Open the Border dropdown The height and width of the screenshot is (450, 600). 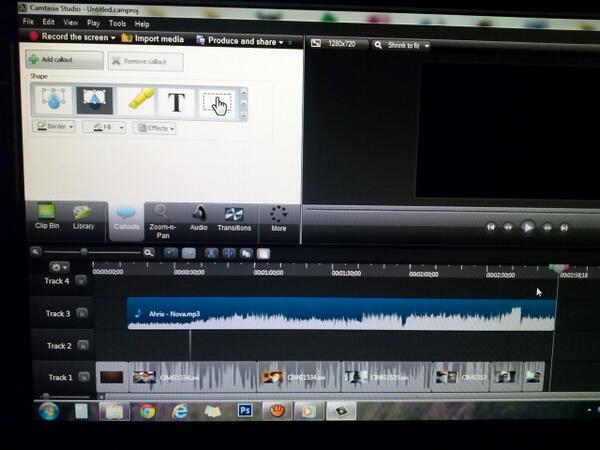(54, 126)
